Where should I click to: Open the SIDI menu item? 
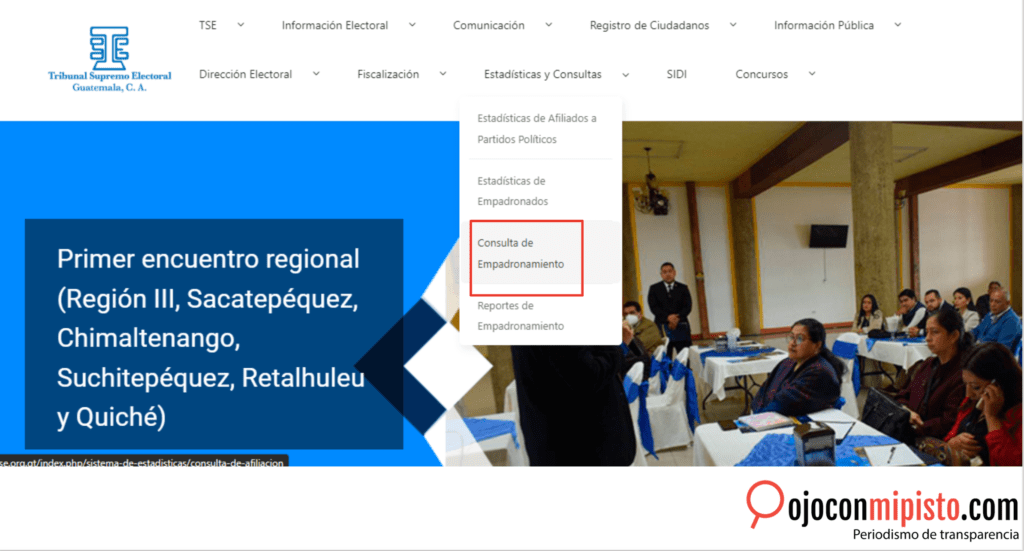click(x=677, y=74)
